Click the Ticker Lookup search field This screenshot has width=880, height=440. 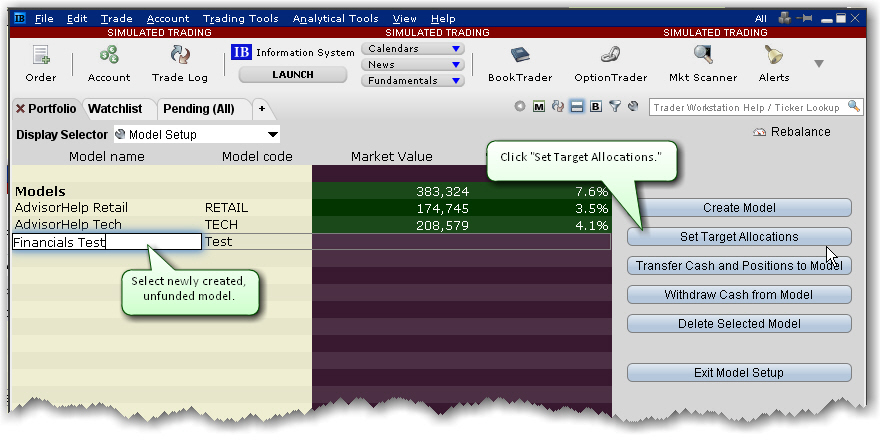pyautogui.click(x=748, y=106)
